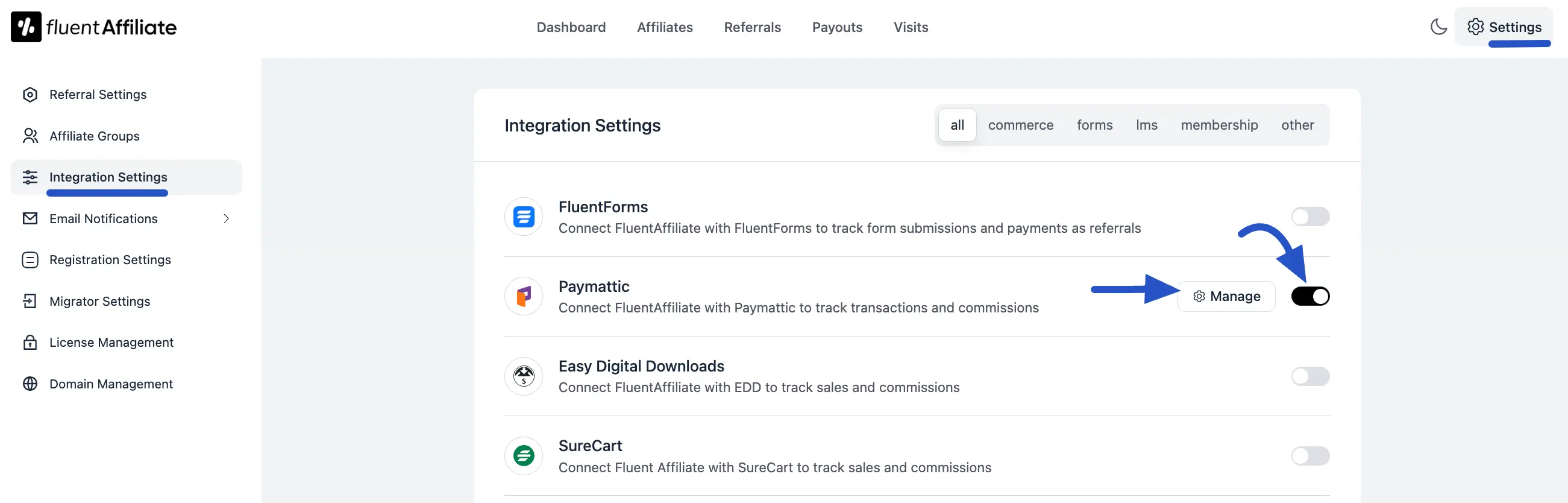
Task: Enable the SureCart integration toggle
Action: (1310, 456)
